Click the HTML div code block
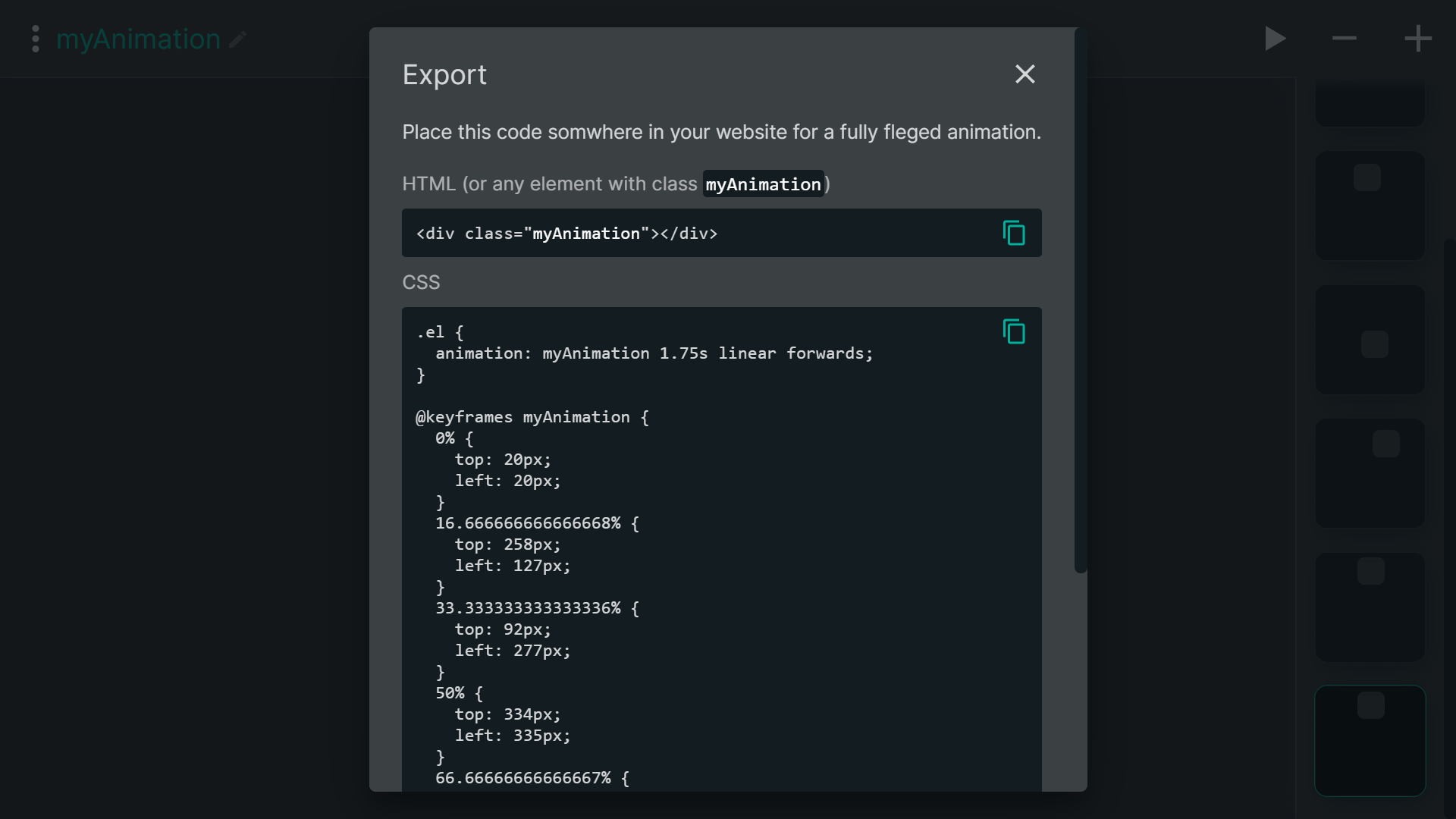 click(x=682, y=234)
